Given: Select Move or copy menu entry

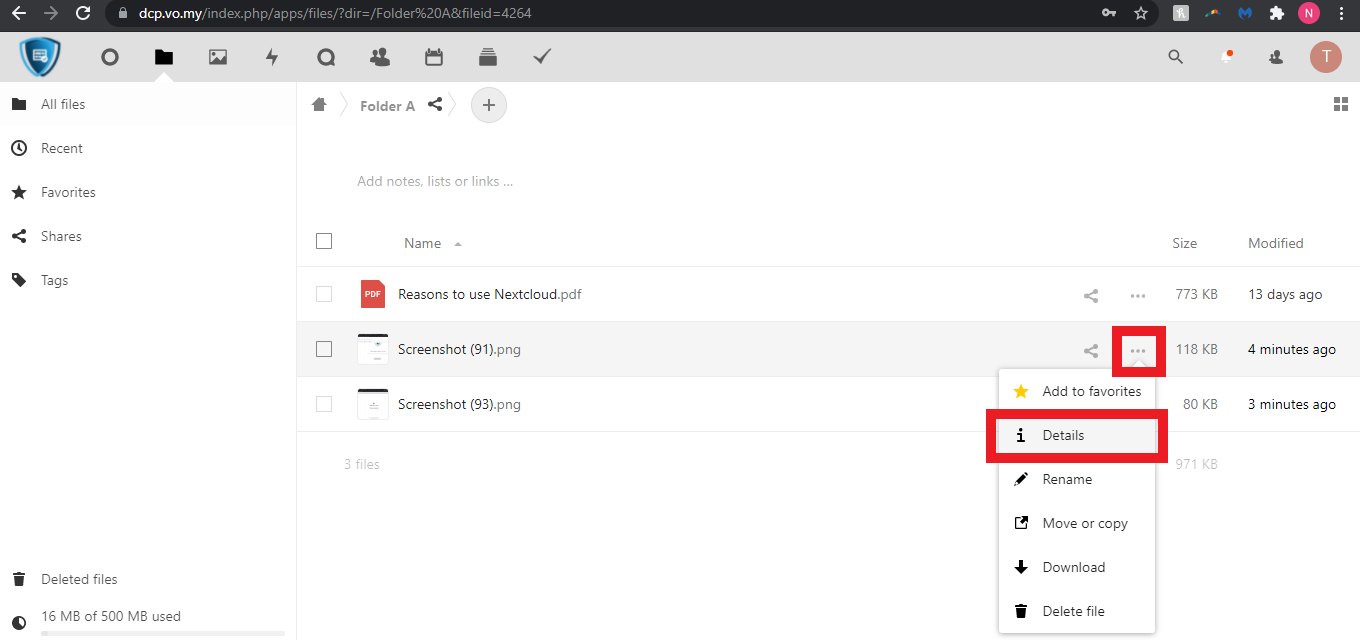Looking at the screenshot, I should pyautogui.click(x=1084, y=523).
